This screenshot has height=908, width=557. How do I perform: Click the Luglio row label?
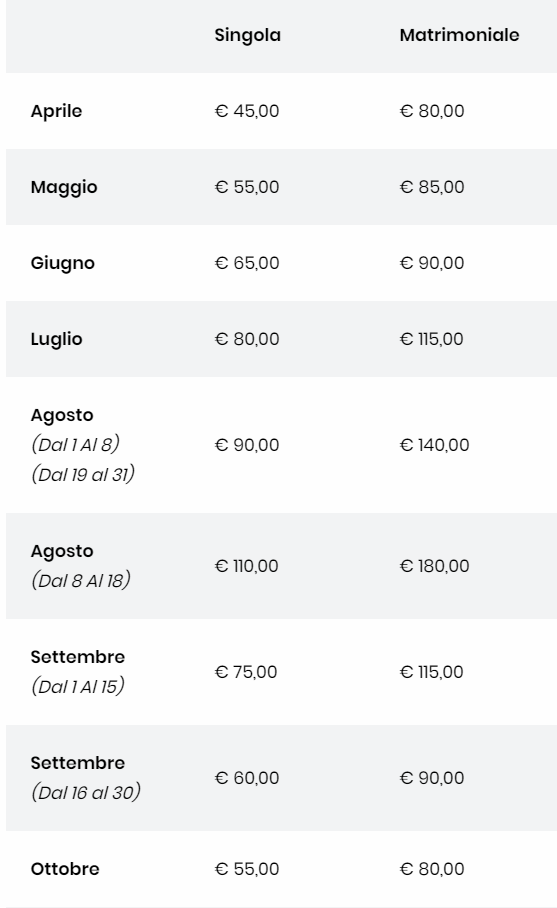(x=56, y=339)
